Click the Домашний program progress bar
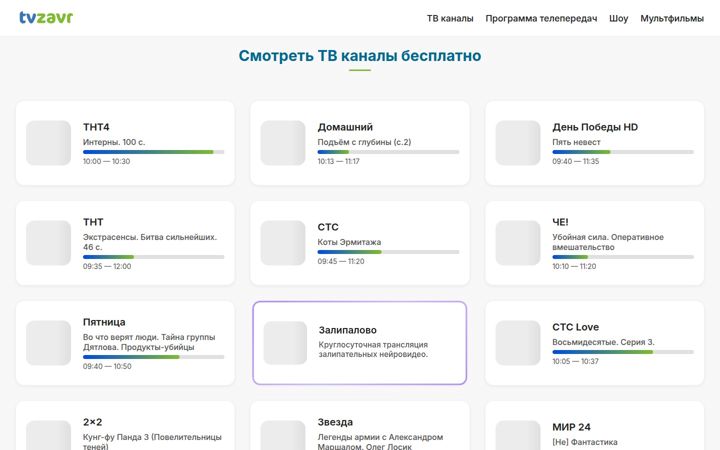Screen dimensions: 720x450 tap(388, 152)
